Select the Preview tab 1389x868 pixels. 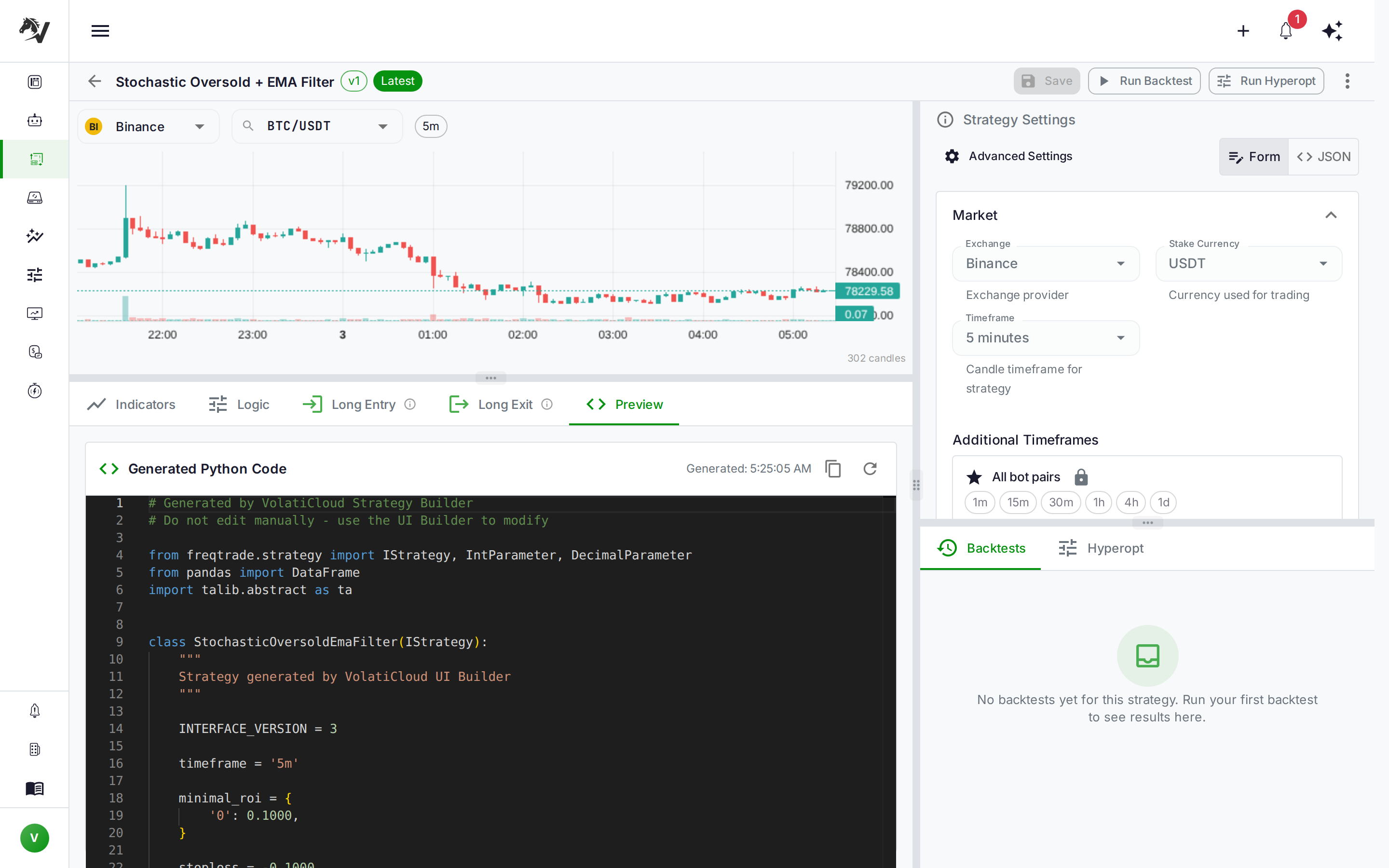[624, 404]
